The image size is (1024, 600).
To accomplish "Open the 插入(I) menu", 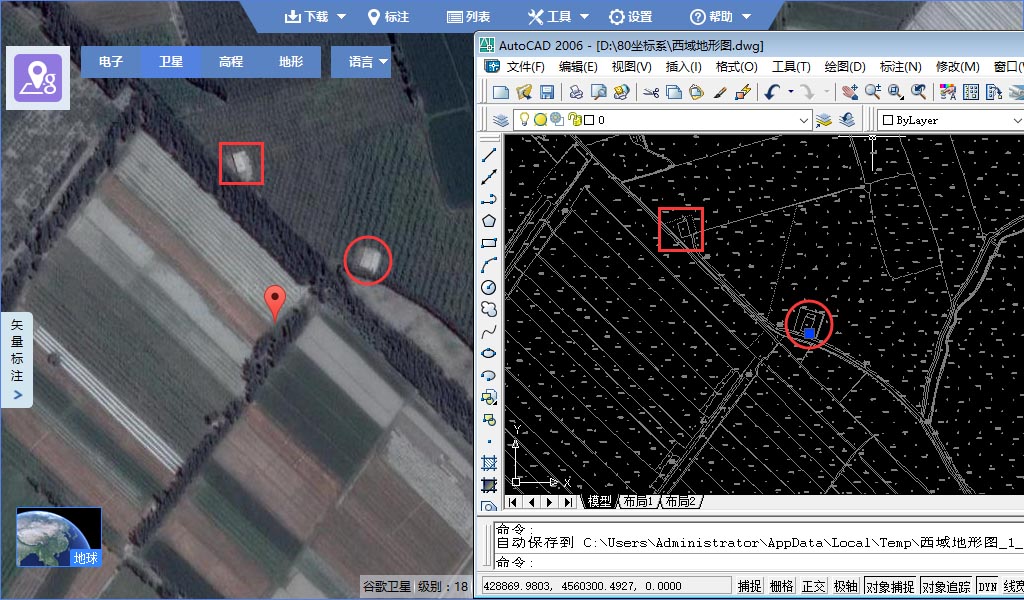I will click(x=683, y=67).
